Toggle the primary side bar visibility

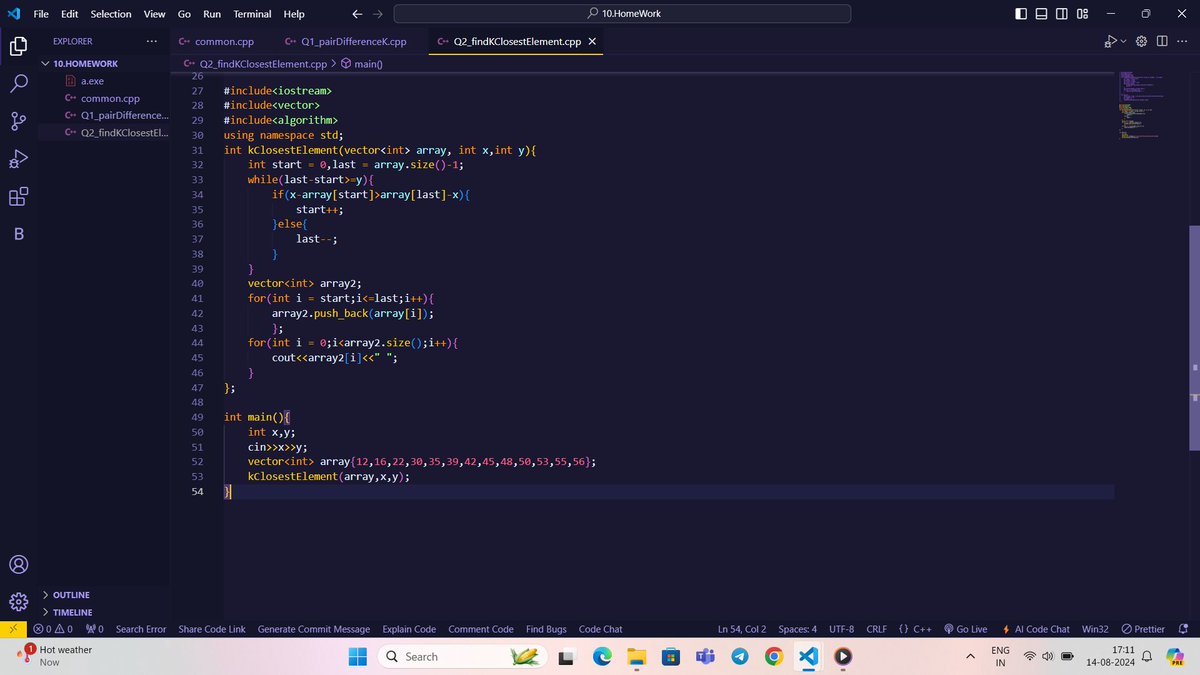click(x=1020, y=14)
